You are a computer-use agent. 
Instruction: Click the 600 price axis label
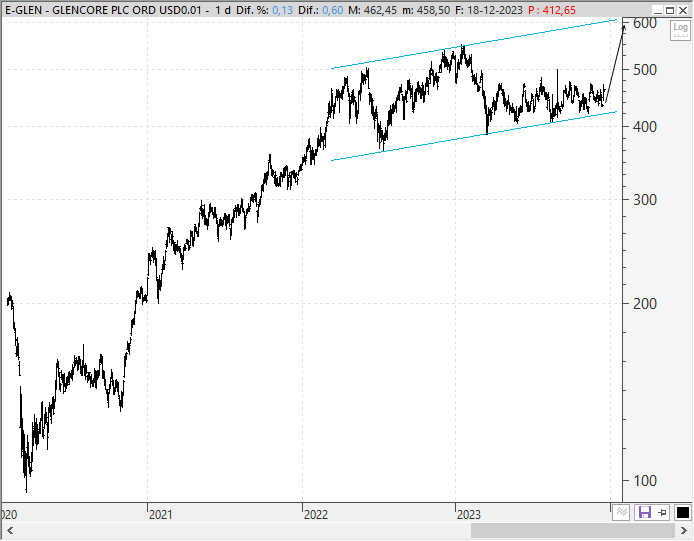pyautogui.click(x=645, y=23)
